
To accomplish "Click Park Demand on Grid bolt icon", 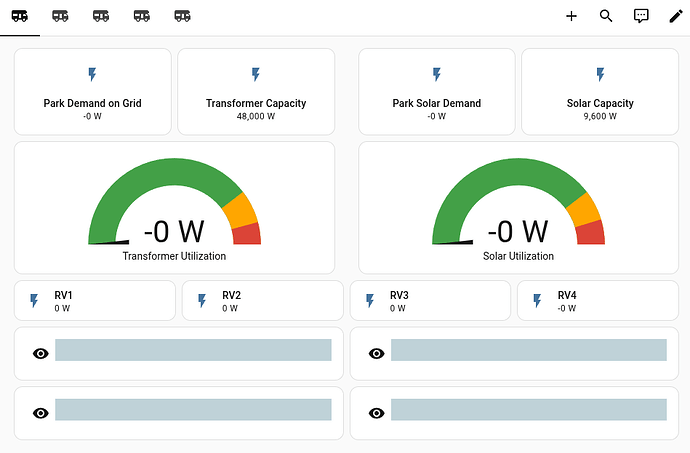I will pos(92,74).
